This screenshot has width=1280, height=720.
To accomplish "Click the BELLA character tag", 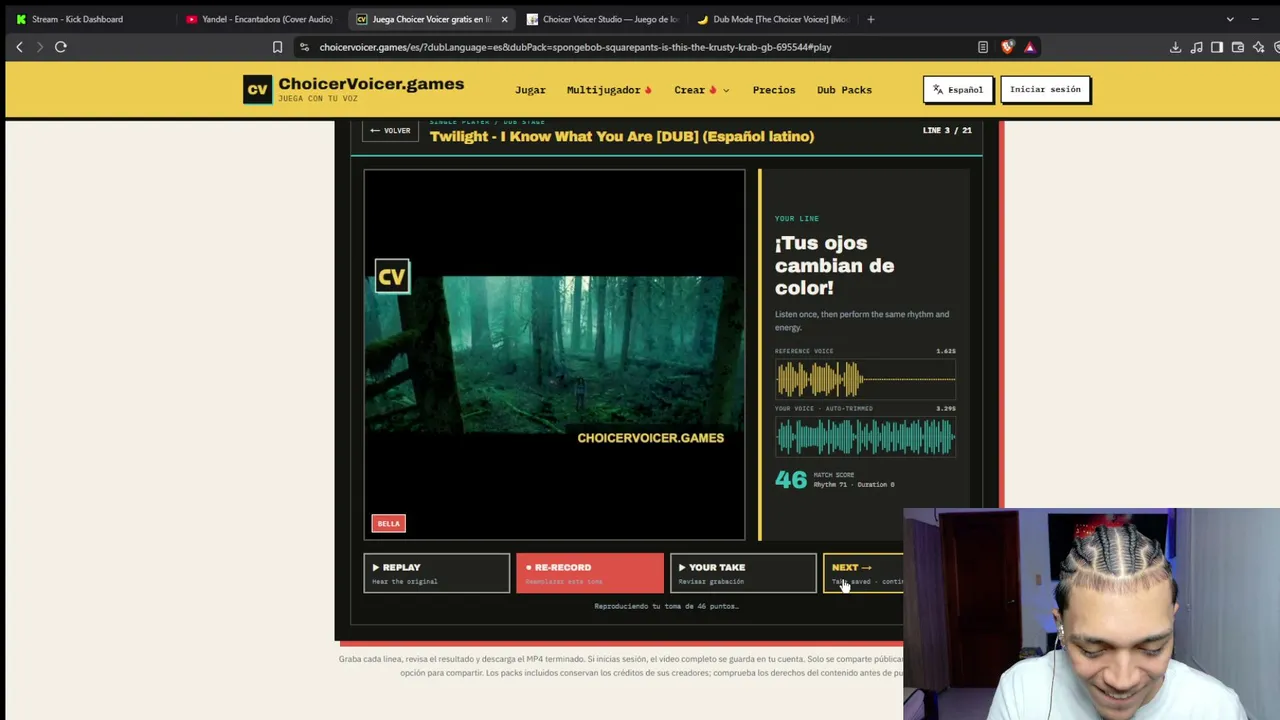I will (x=388, y=523).
